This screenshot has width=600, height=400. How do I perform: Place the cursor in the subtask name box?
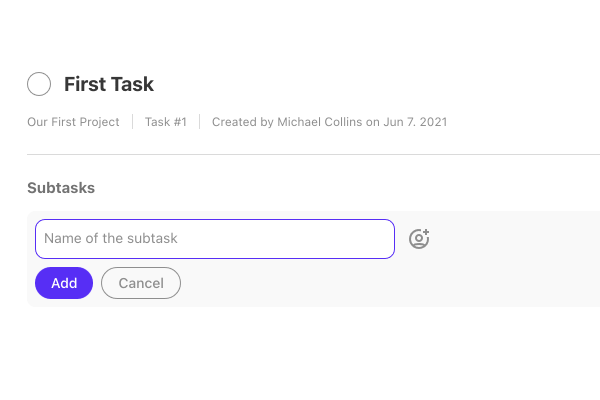point(215,239)
